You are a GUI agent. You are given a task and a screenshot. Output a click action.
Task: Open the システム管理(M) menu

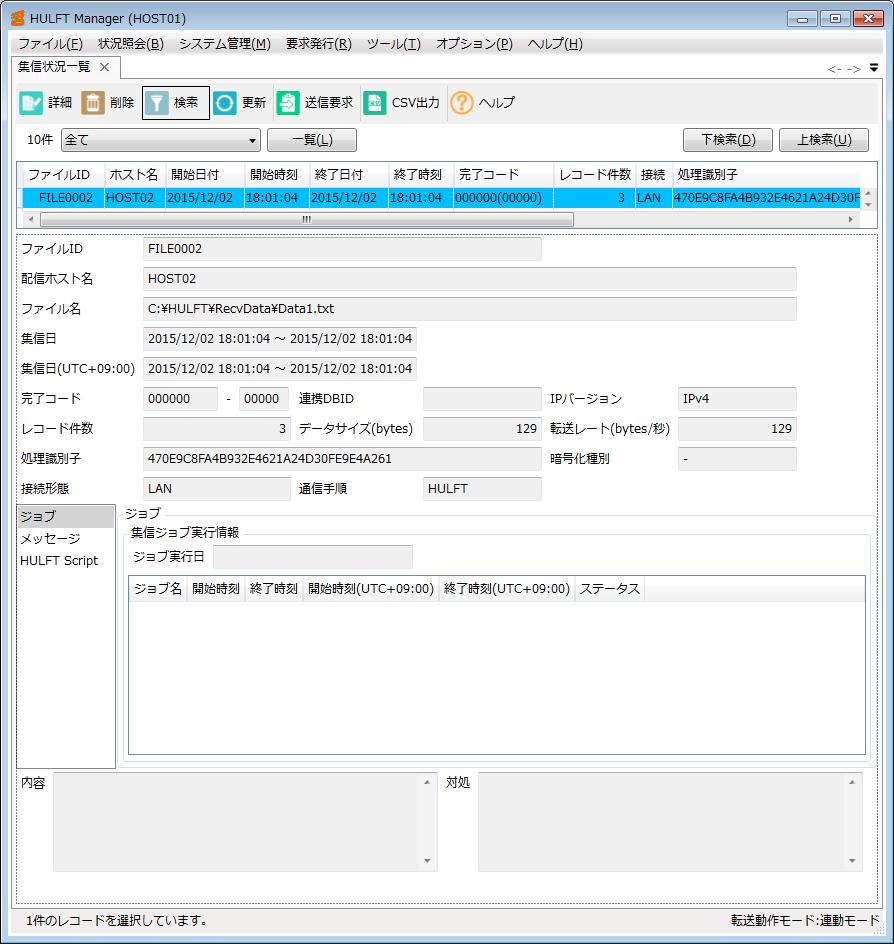tap(225, 44)
